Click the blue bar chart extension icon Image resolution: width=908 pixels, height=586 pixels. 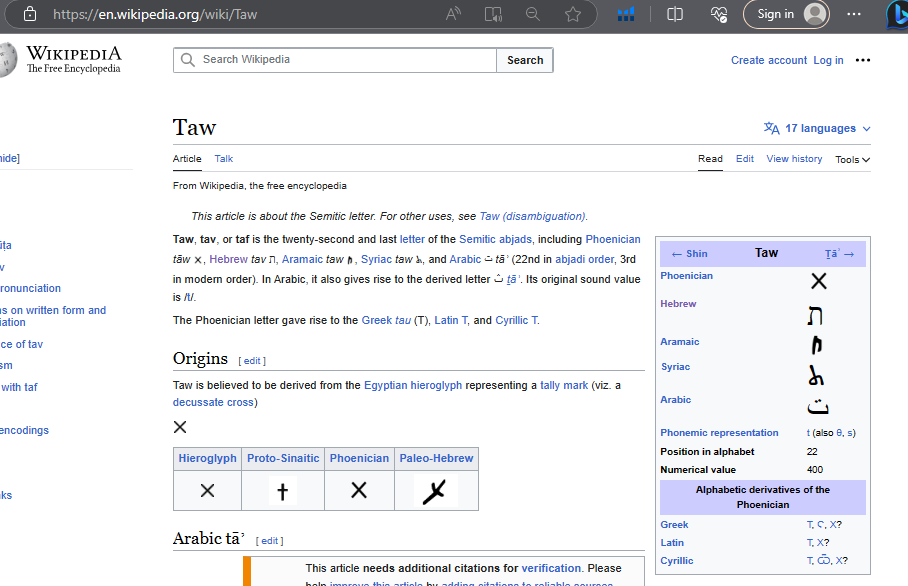pyautogui.click(x=626, y=14)
